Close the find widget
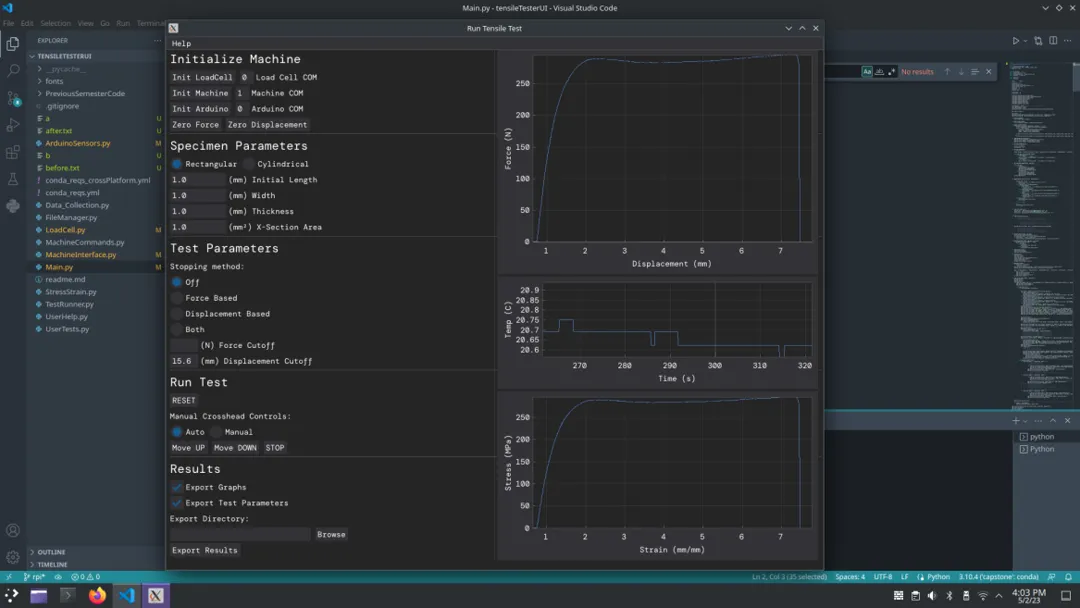This screenshot has height=608, width=1080. point(988,72)
